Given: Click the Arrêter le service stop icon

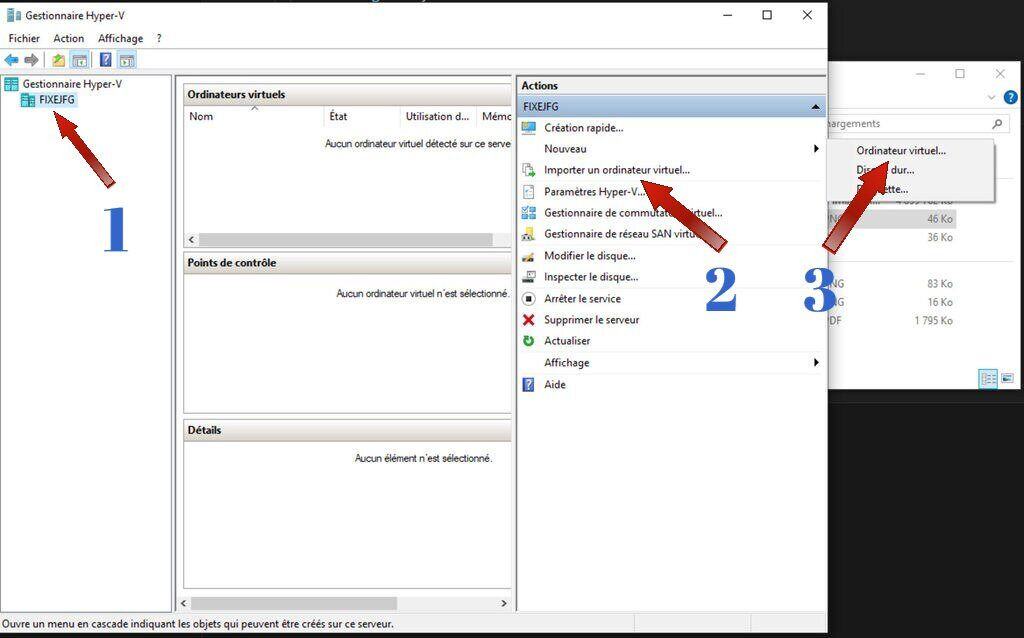Looking at the screenshot, I should click(x=529, y=298).
